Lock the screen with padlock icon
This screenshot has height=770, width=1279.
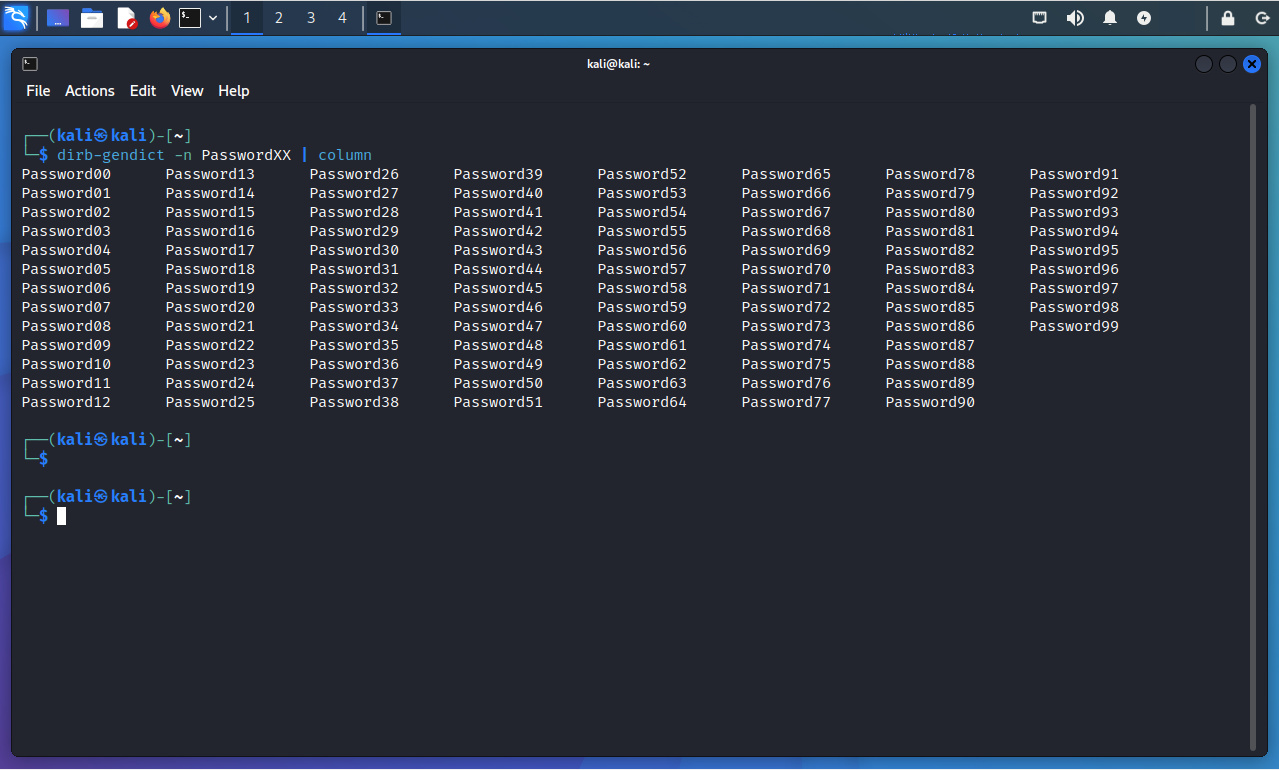click(x=1228, y=18)
